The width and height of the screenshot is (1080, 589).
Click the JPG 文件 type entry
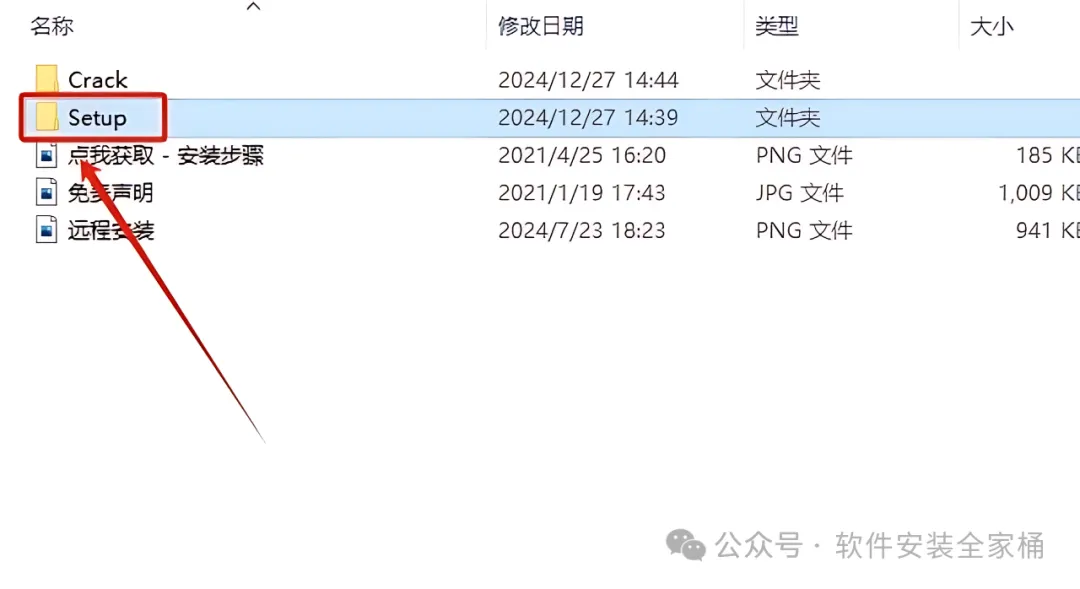click(800, 192)
